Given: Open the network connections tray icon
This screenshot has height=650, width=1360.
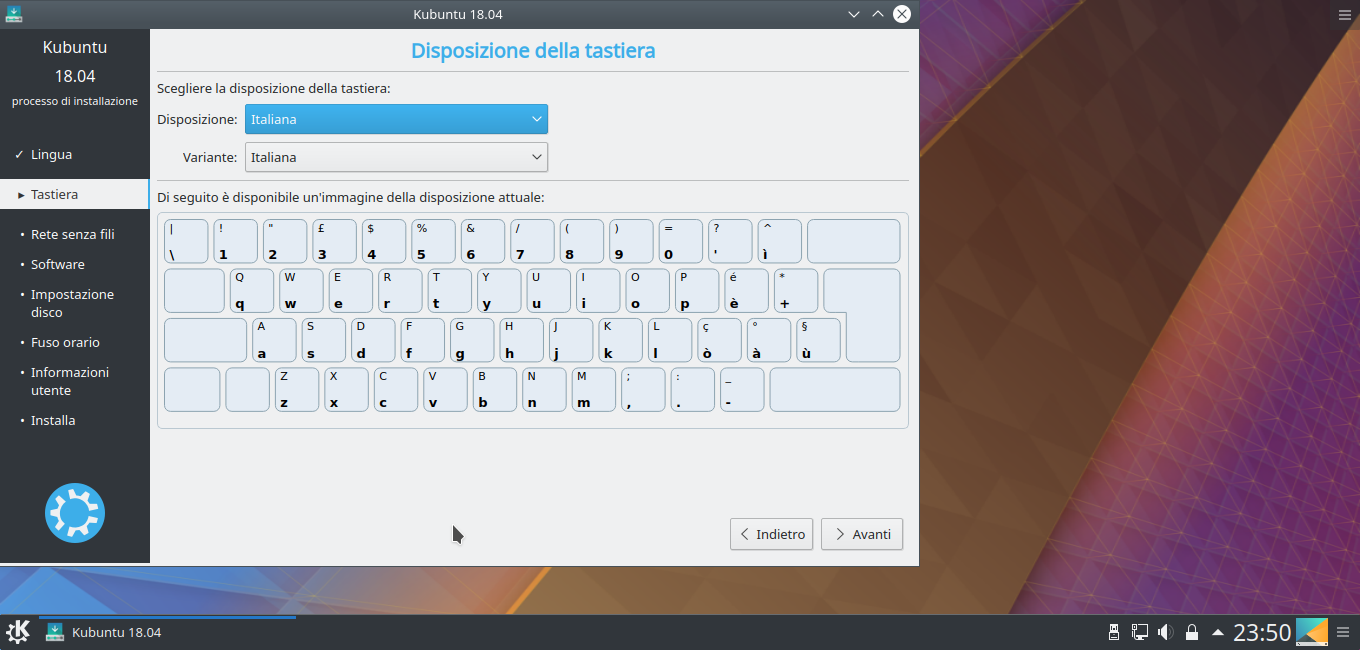Looking at the screenshot, I should (x=1139, y=632).
